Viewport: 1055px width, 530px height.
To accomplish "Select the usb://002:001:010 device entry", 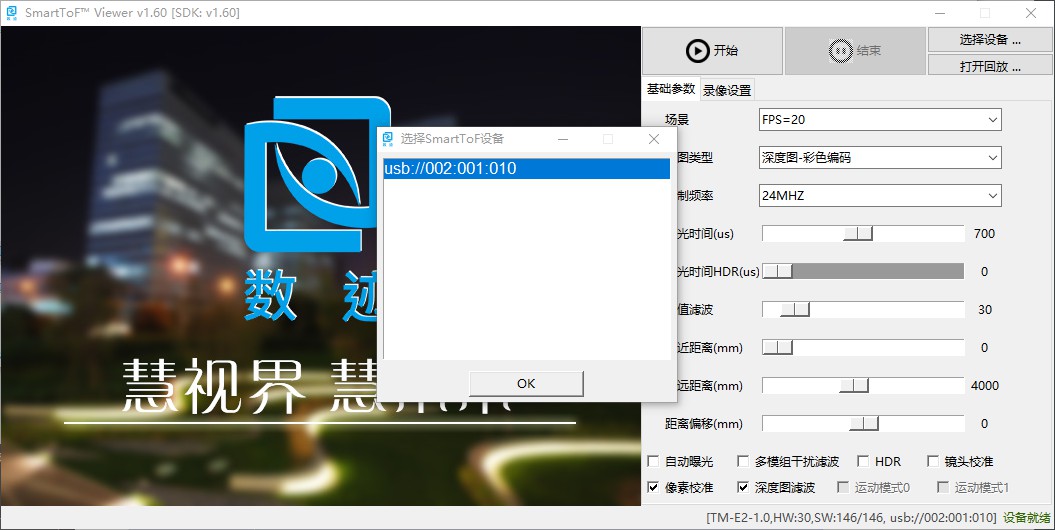I will pos(527,169).
